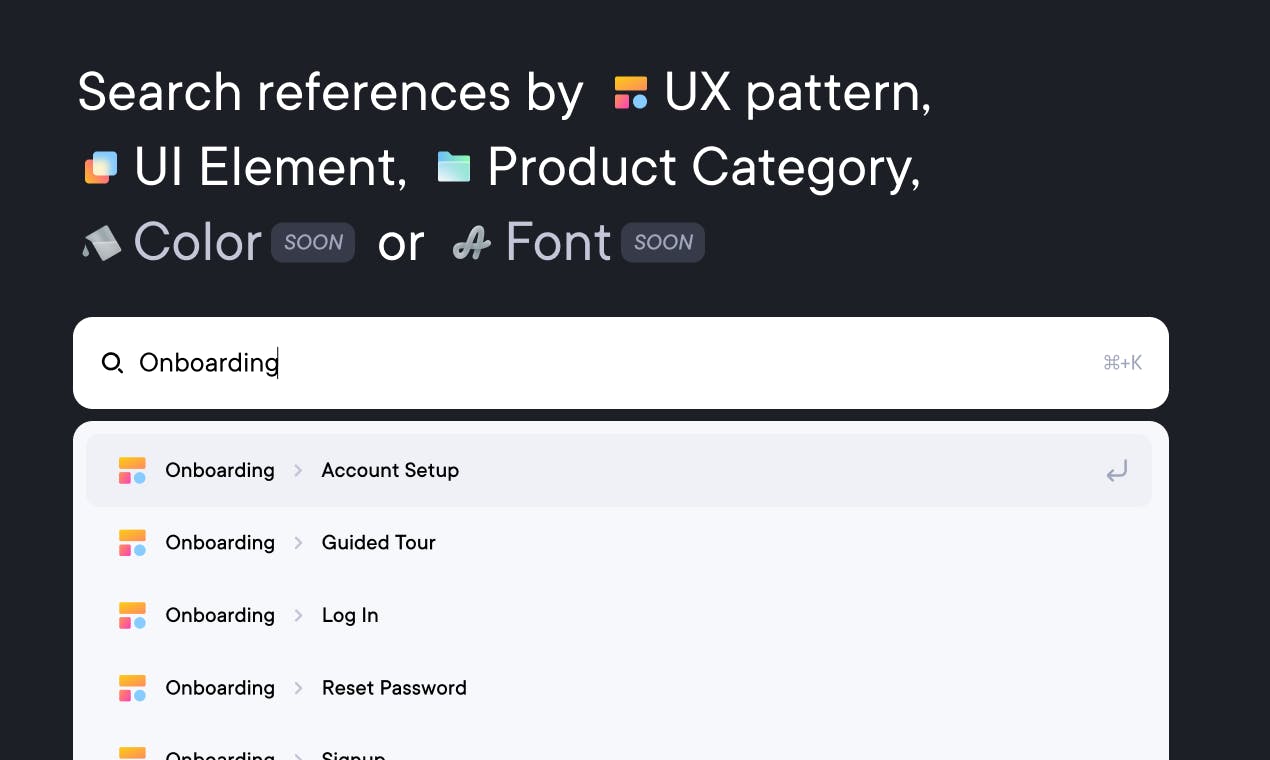Choose the Onboarding Reset Password suggestion
Viewport: 1270px width, 760px height.
[619, 688]
